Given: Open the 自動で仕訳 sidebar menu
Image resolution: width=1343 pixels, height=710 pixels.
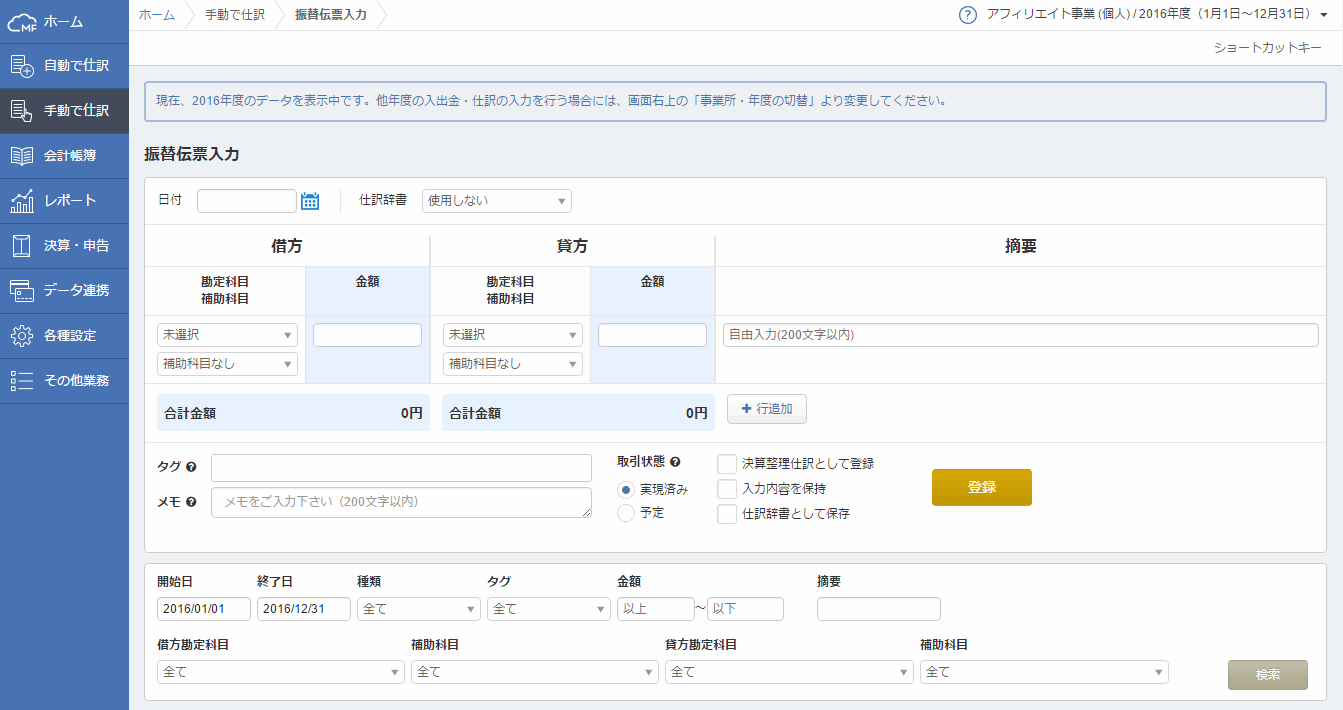Looking at the screenshot, I should tap(64, 66).
